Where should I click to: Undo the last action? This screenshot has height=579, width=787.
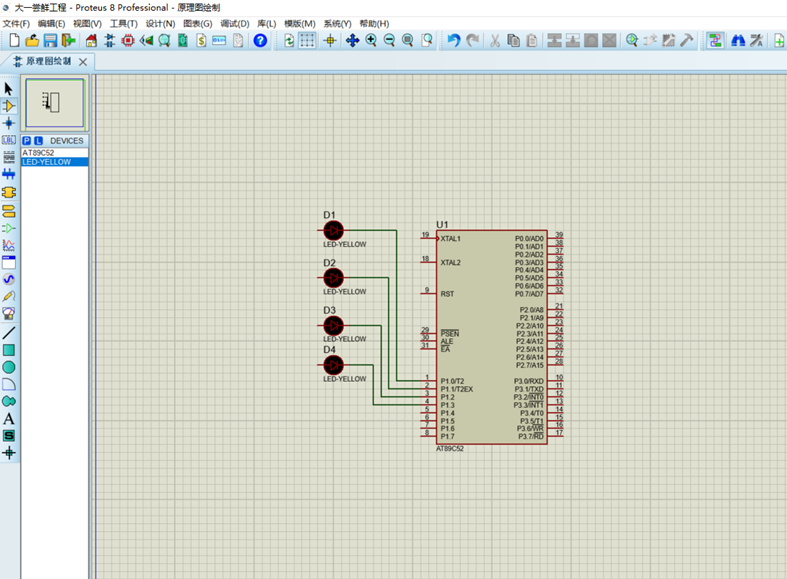454,40
